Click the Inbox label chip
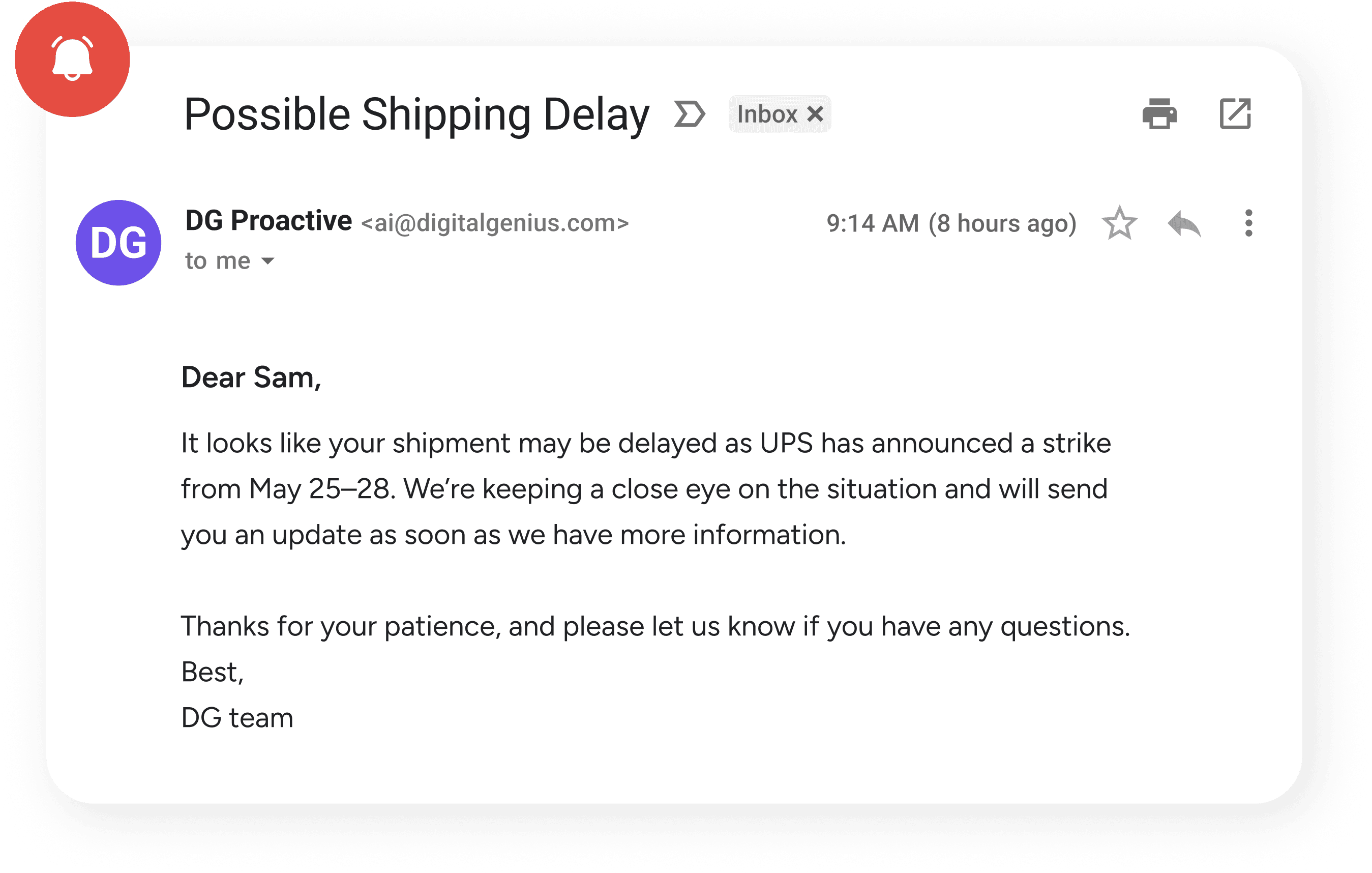The image size is (1372, 873). [x=767, y=114]
